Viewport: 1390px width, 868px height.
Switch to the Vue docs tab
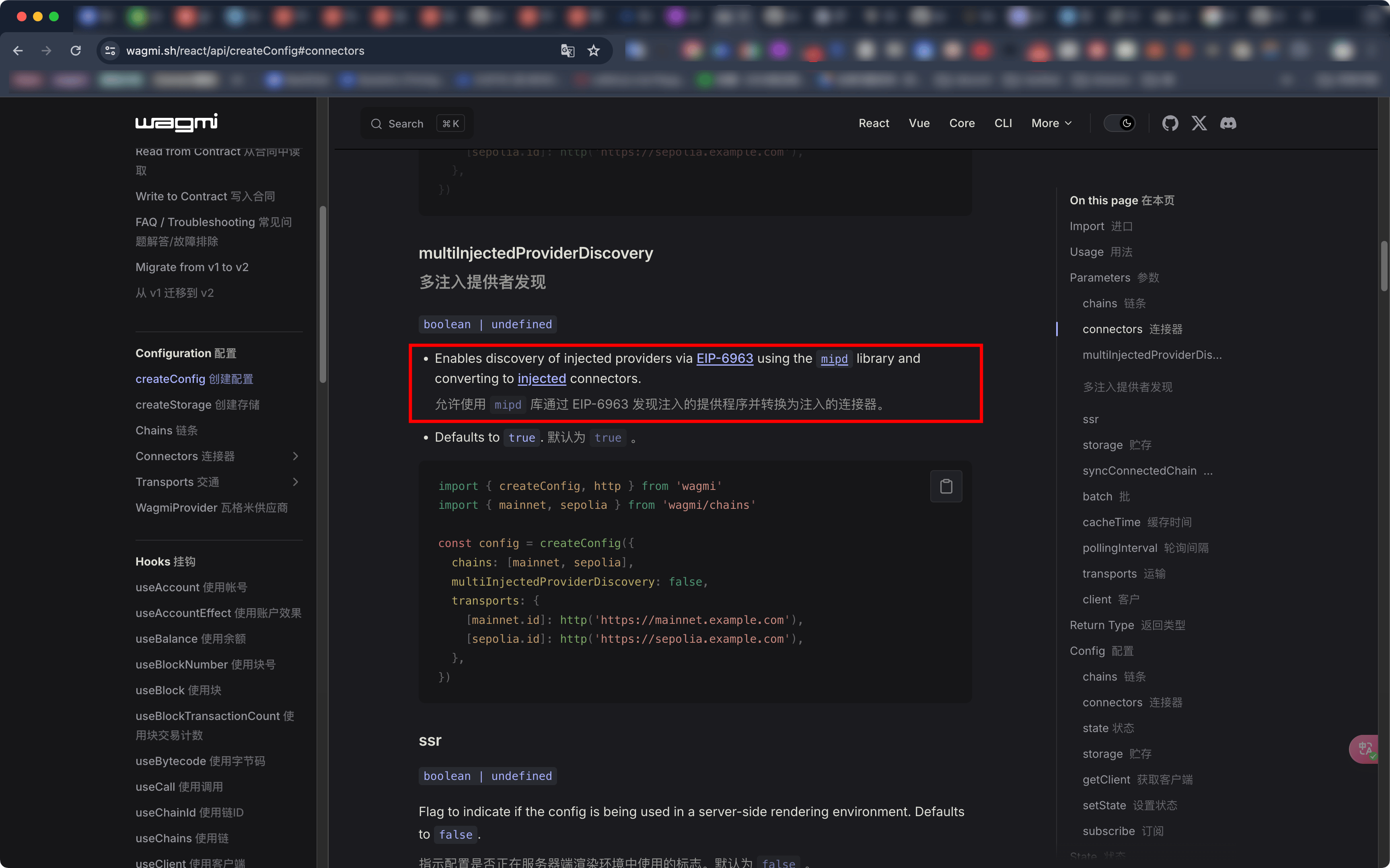pyautogui.click(x=919, y=123)
